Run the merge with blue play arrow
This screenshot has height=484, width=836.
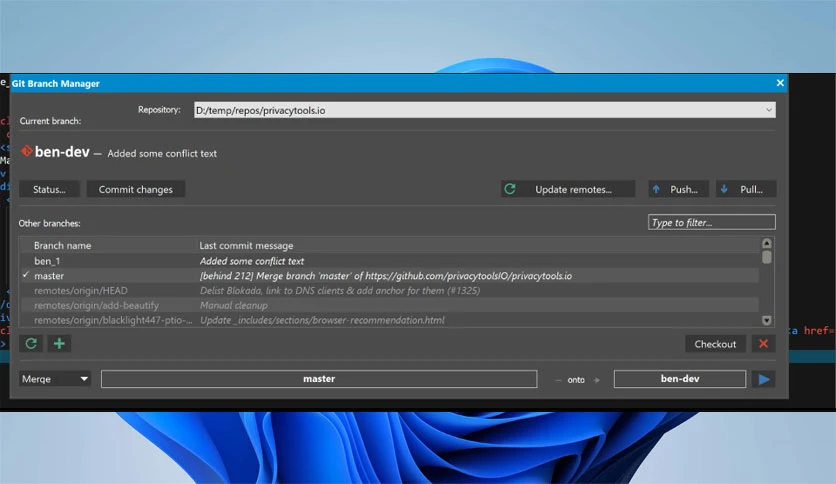pyautogui.click(x=764, y=379)
